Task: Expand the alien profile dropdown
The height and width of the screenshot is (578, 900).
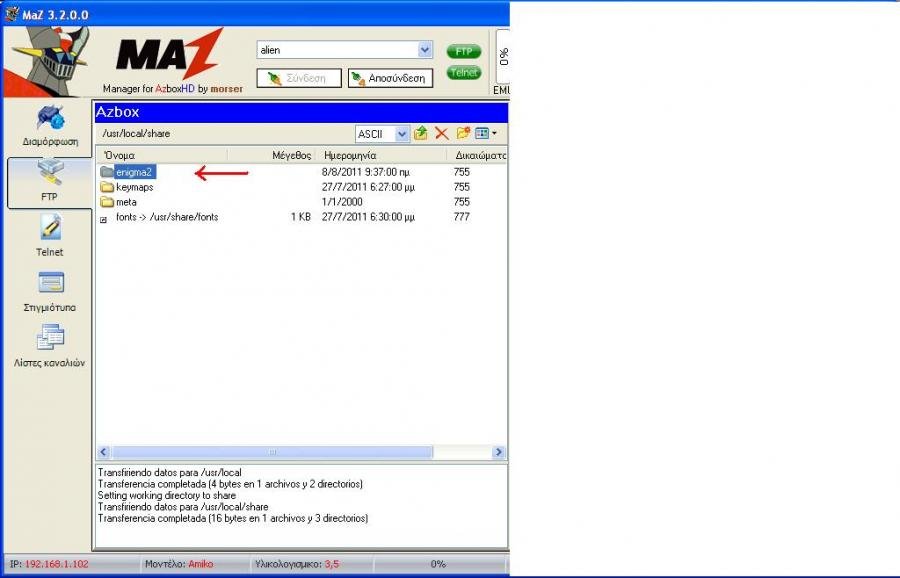Action: [x=425, y=50]
